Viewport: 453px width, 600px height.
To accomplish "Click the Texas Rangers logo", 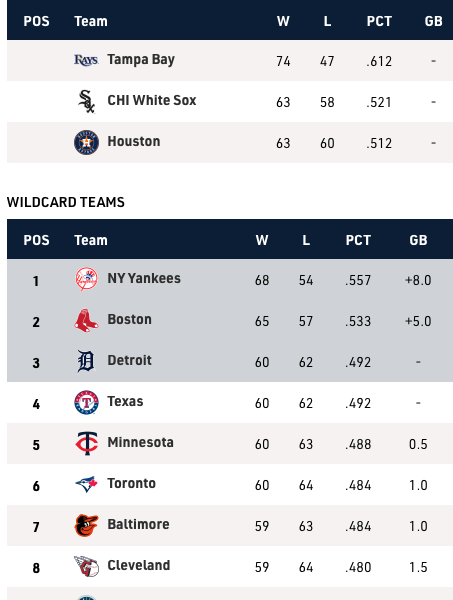I will tap(86, 402).
